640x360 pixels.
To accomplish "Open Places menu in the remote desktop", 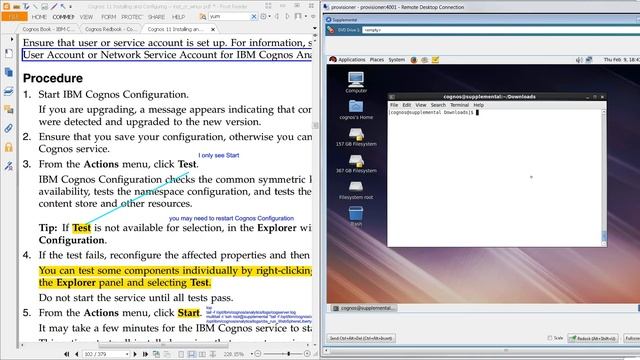I will click(x=377, y=60).
